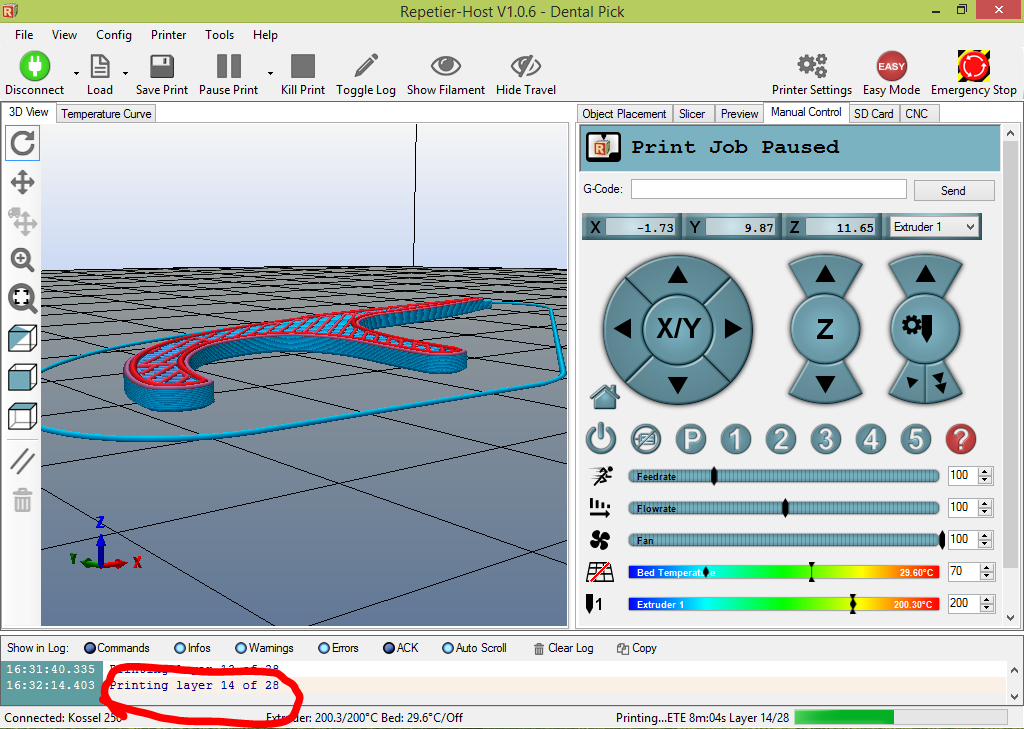This screenshot has height=729, width=1024.
Task: Click Hide Travel crossed eye icon
Action: (526, 65)
